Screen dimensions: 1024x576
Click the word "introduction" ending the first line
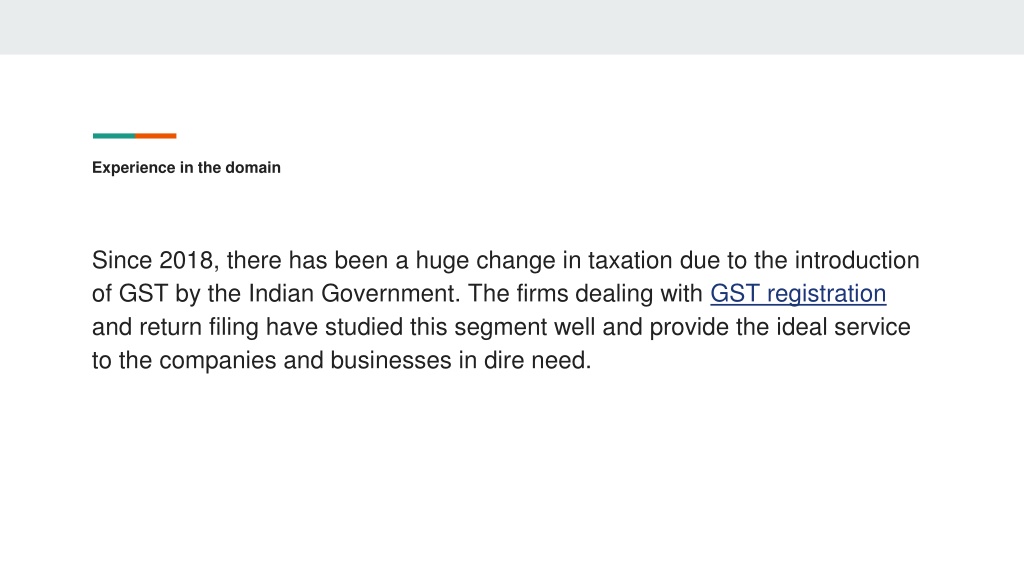857,260
